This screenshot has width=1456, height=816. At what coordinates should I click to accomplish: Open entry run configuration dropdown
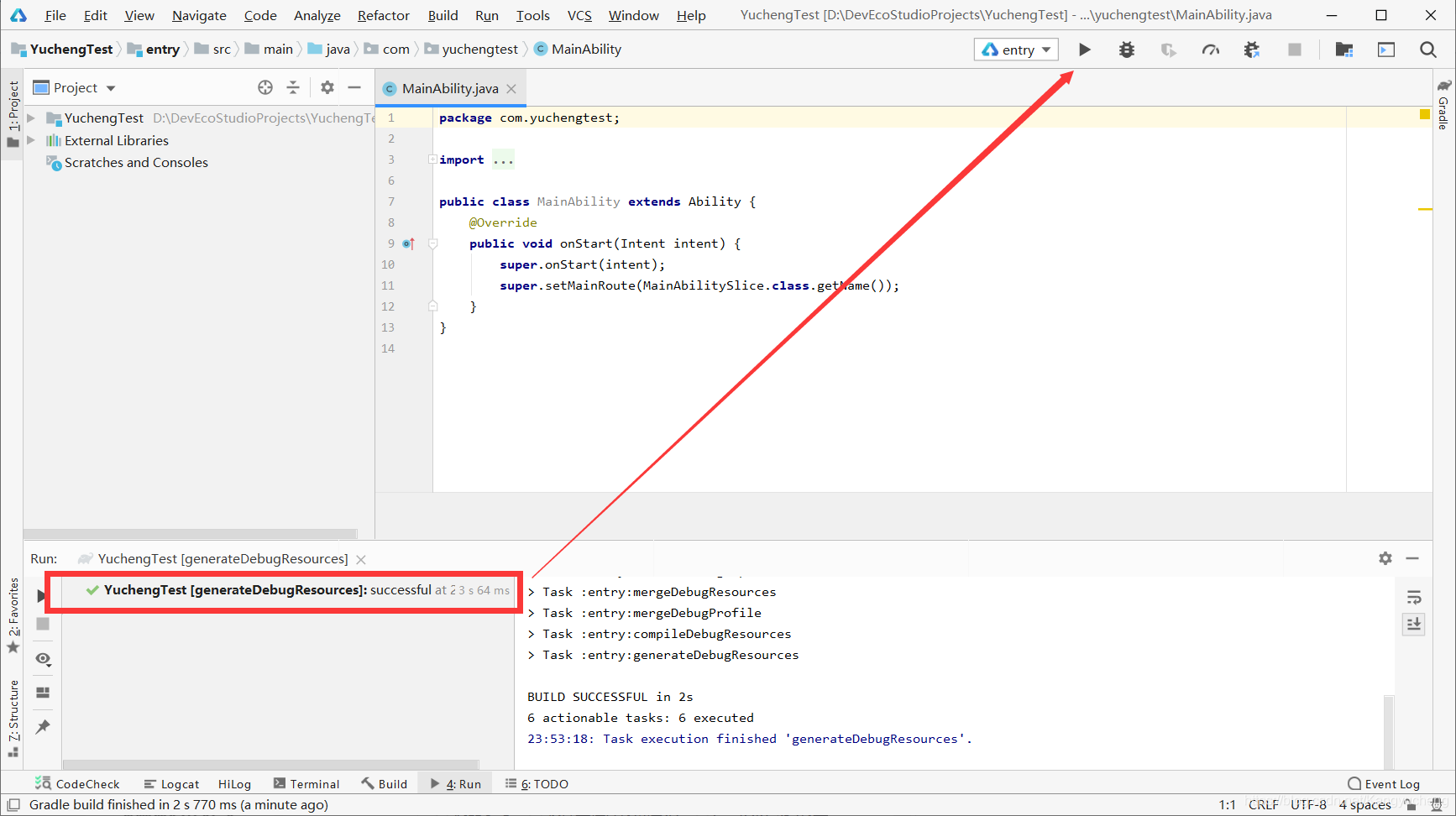pyautogui.click(x=1016, y=50)
